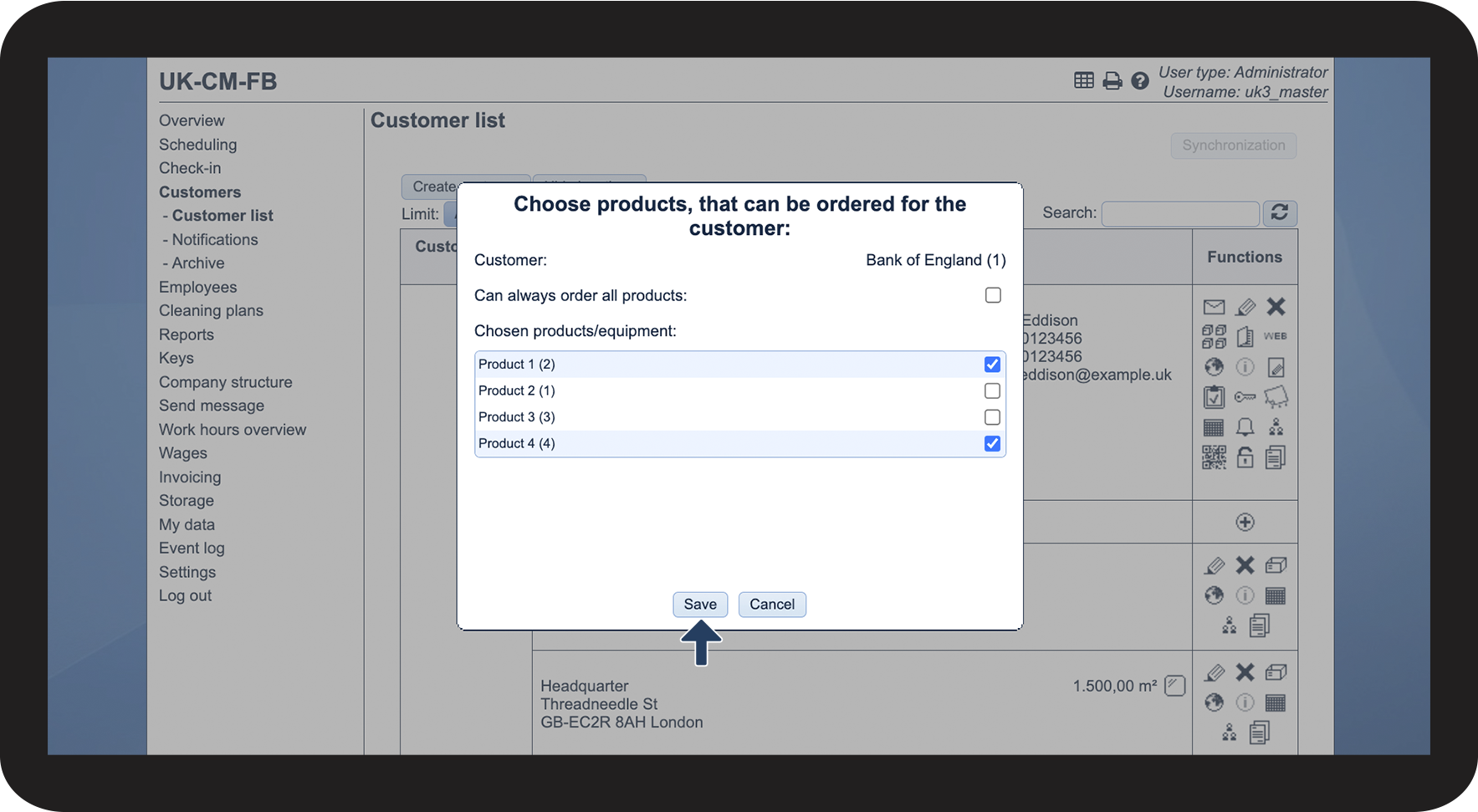Click the open door icon in Functions

(x=1245, y=337)
